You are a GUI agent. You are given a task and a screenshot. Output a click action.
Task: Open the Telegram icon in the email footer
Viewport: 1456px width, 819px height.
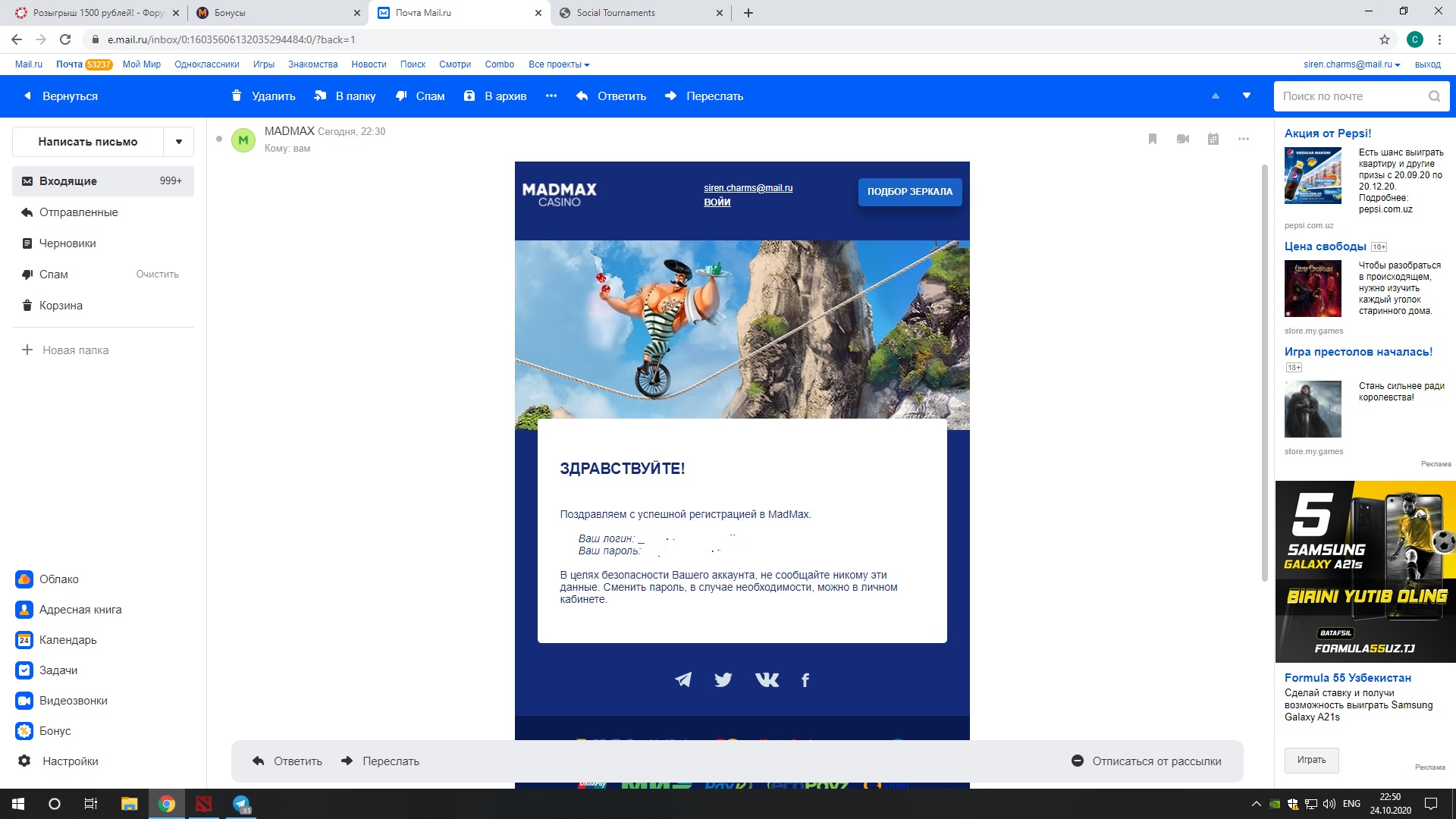(683, 679)
